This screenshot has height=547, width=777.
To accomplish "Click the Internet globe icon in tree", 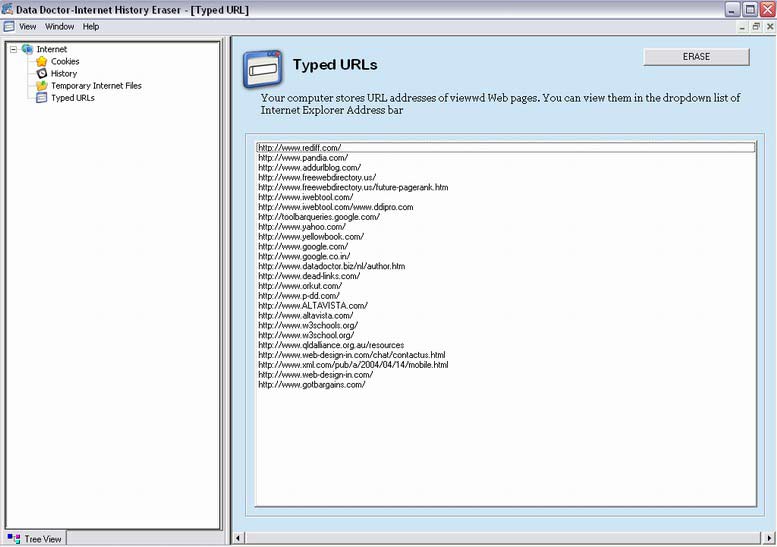I will tap(27, 49).
